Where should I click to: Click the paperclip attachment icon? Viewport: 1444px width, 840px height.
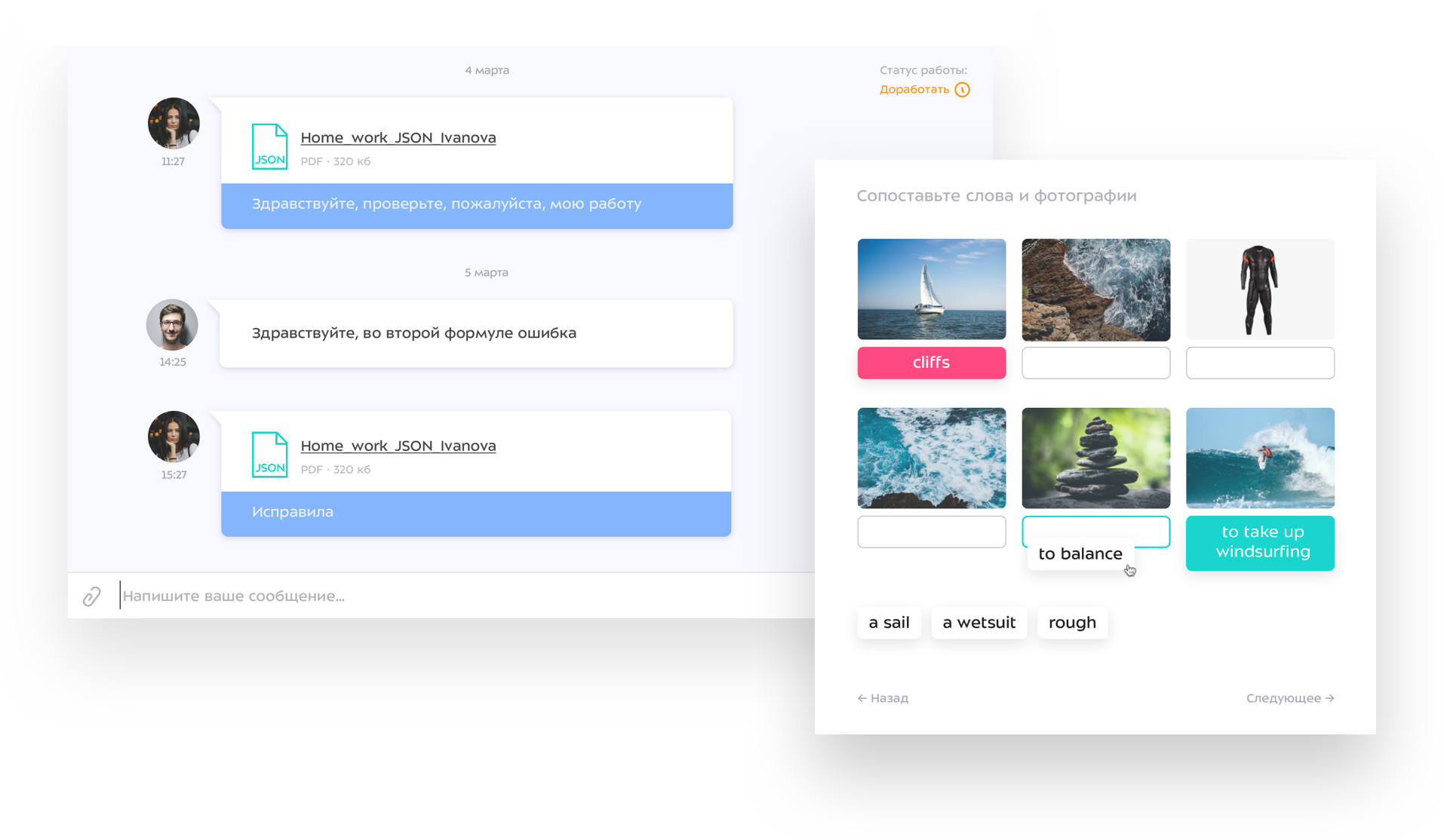point(92,596)
